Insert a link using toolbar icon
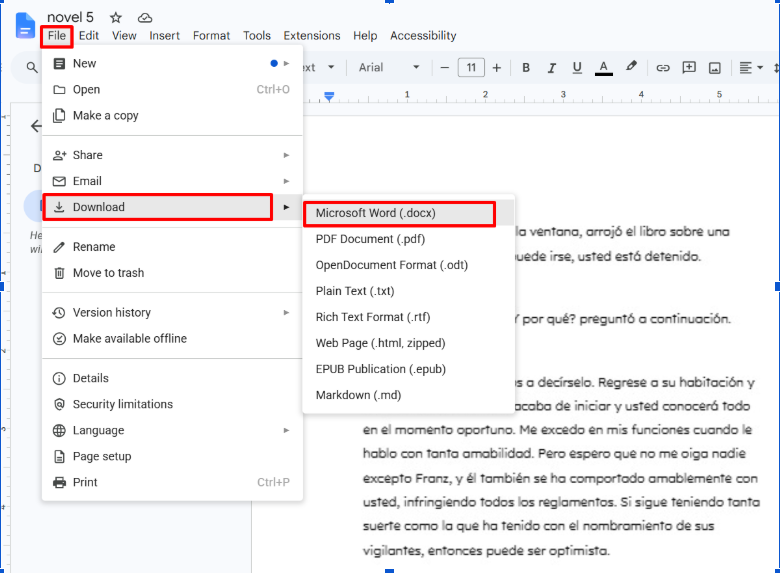Viewport: 780px width, 573px height. 663,68
